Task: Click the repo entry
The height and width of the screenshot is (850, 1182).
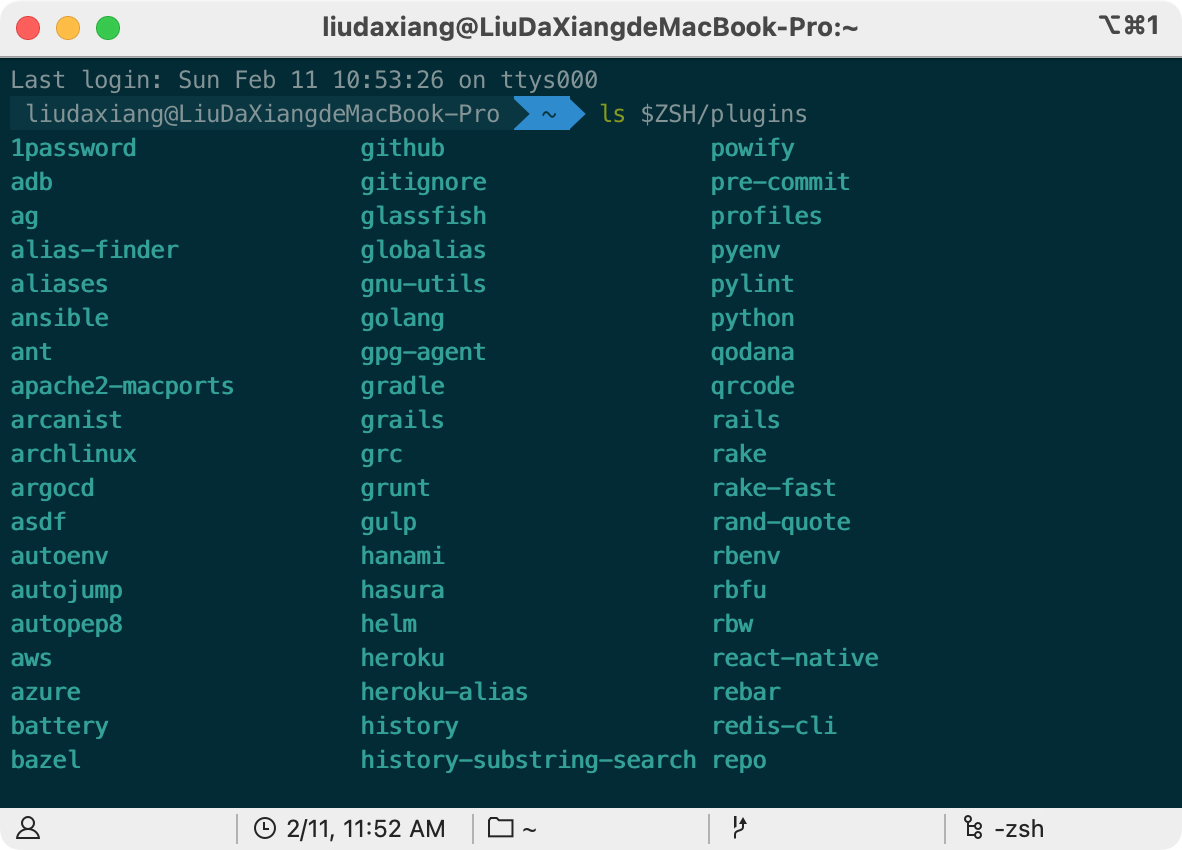Action: click(740, 761)
